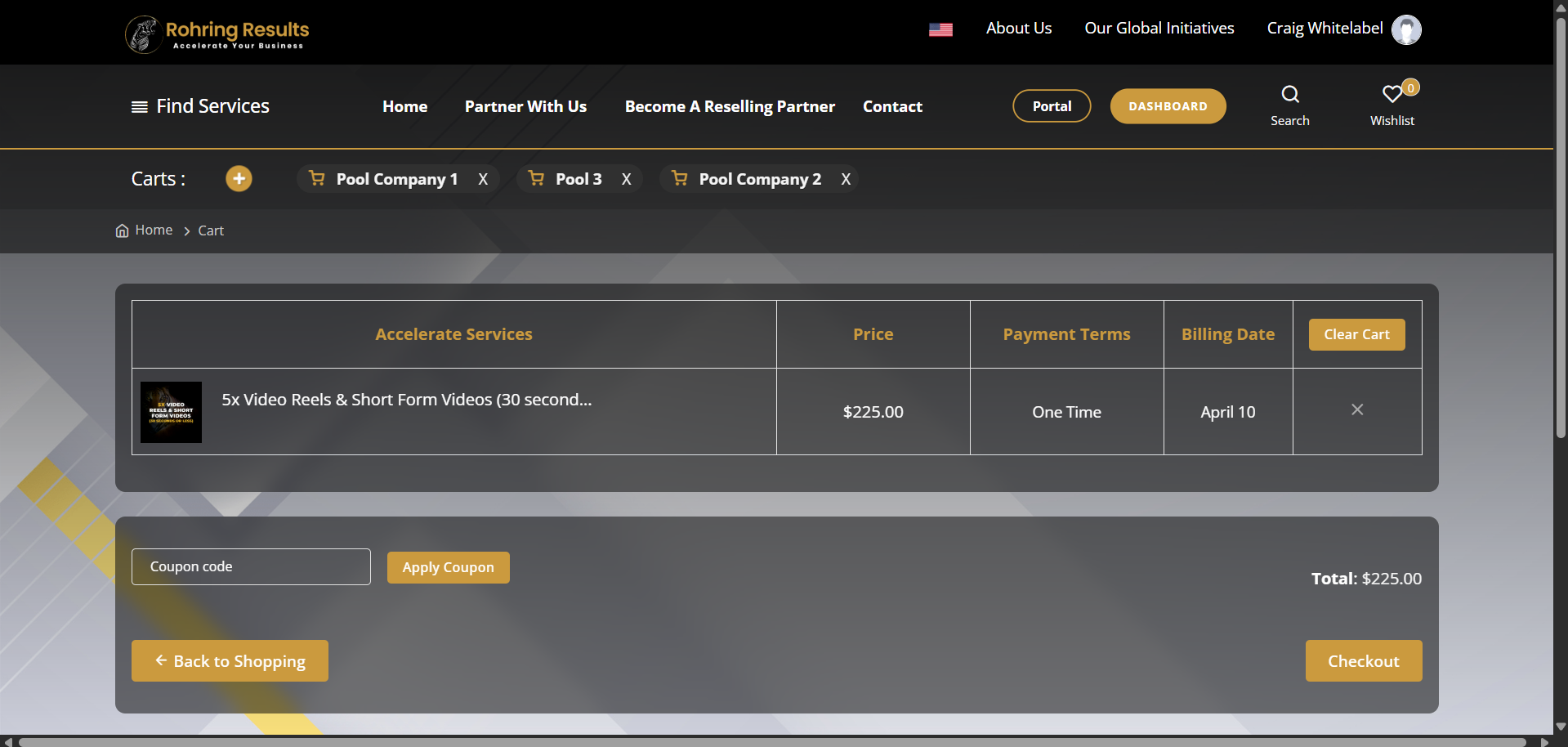The width and height of the screenshot is (1568, 747).
Task: Go to Become A Reselling Partner
Action: coord(730,107)
